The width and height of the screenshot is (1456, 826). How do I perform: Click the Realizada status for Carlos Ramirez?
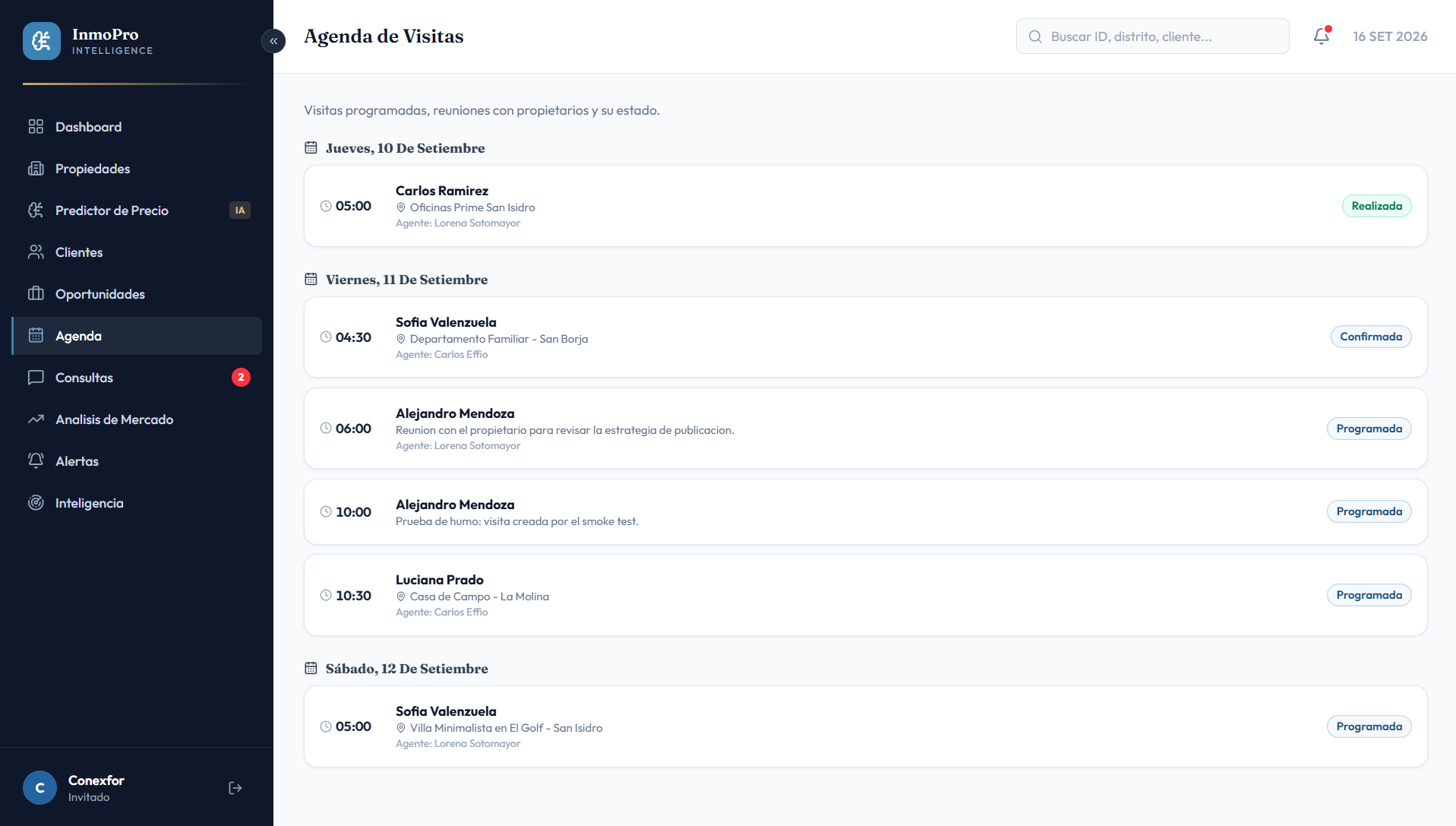(x=1376, y=206)
